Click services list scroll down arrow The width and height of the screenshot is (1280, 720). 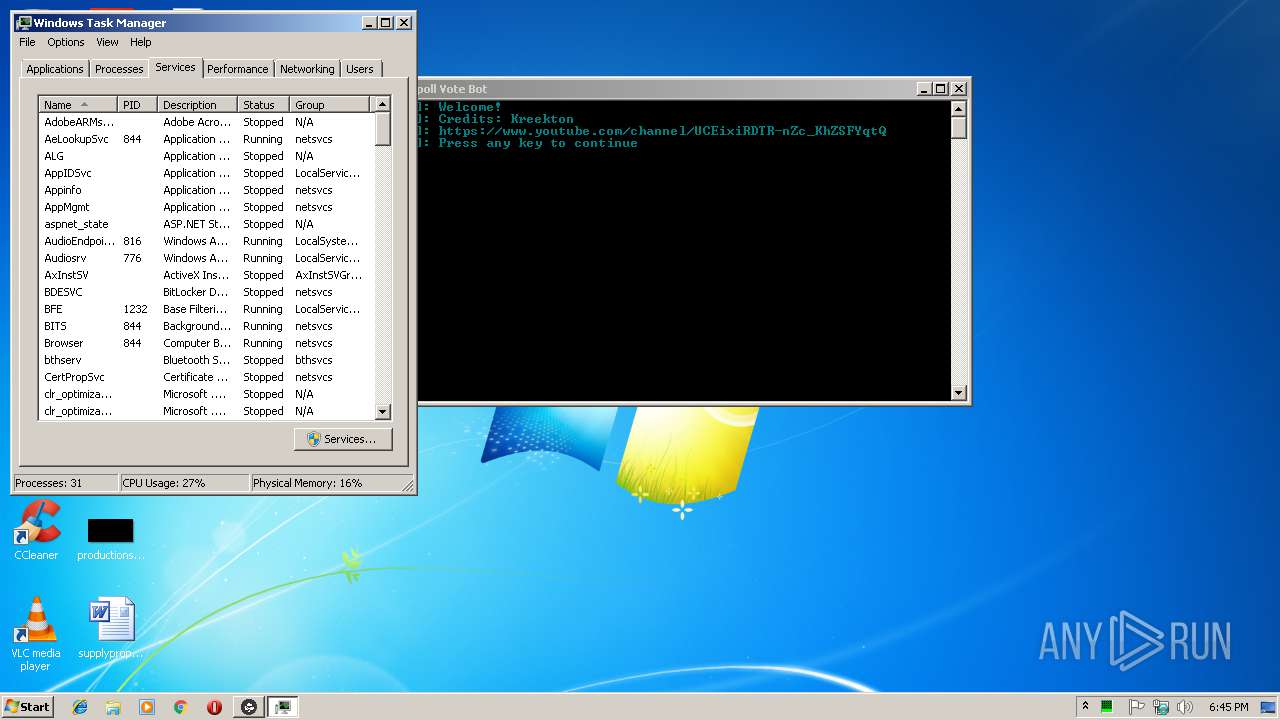tap(382, 411)
